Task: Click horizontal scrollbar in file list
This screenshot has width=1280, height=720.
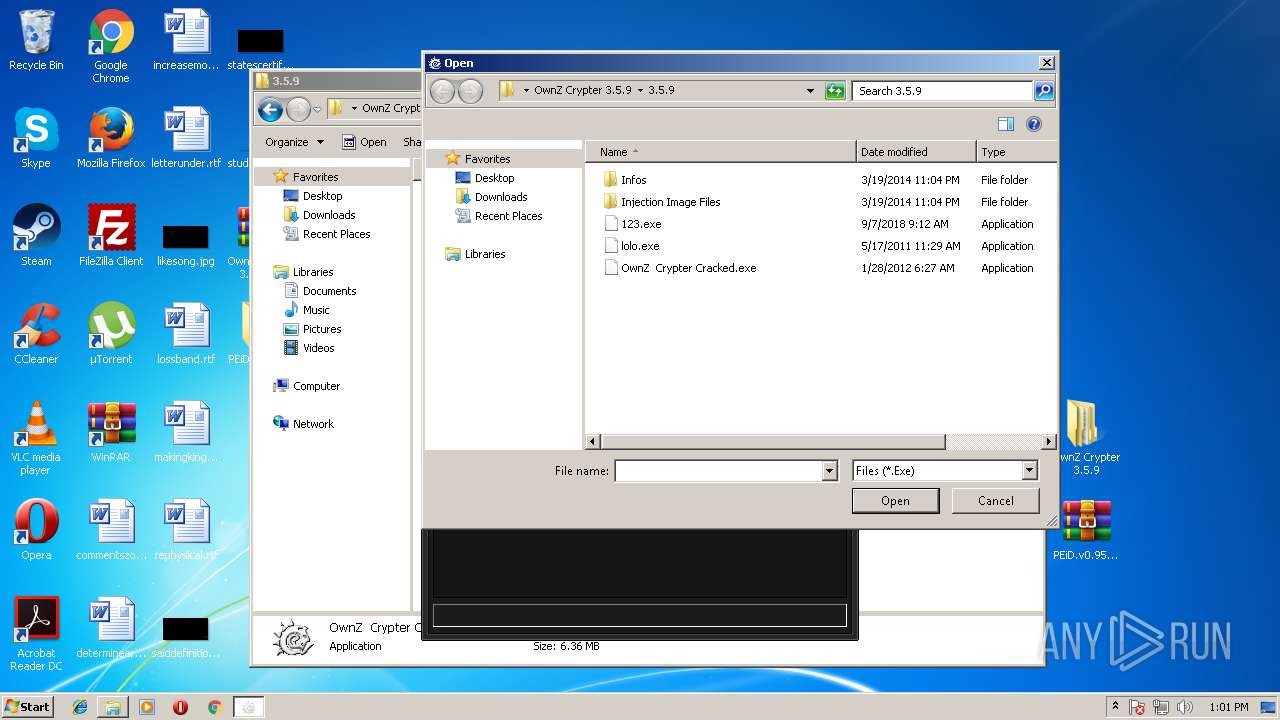Action: [x=773, y=442]
